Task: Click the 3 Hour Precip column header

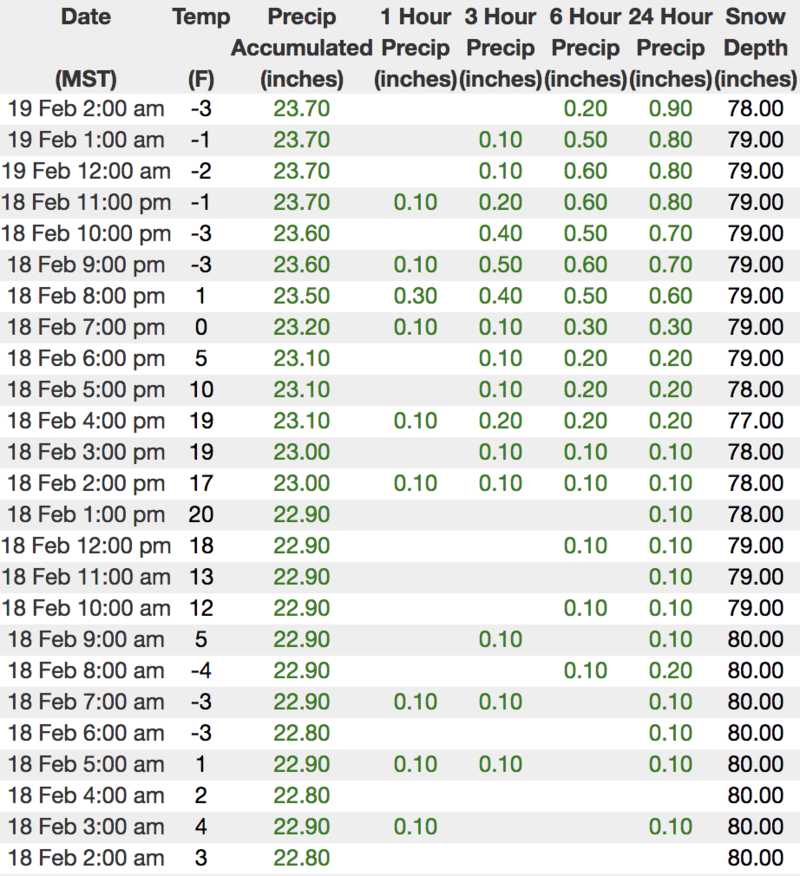Action: coord(500,47)
